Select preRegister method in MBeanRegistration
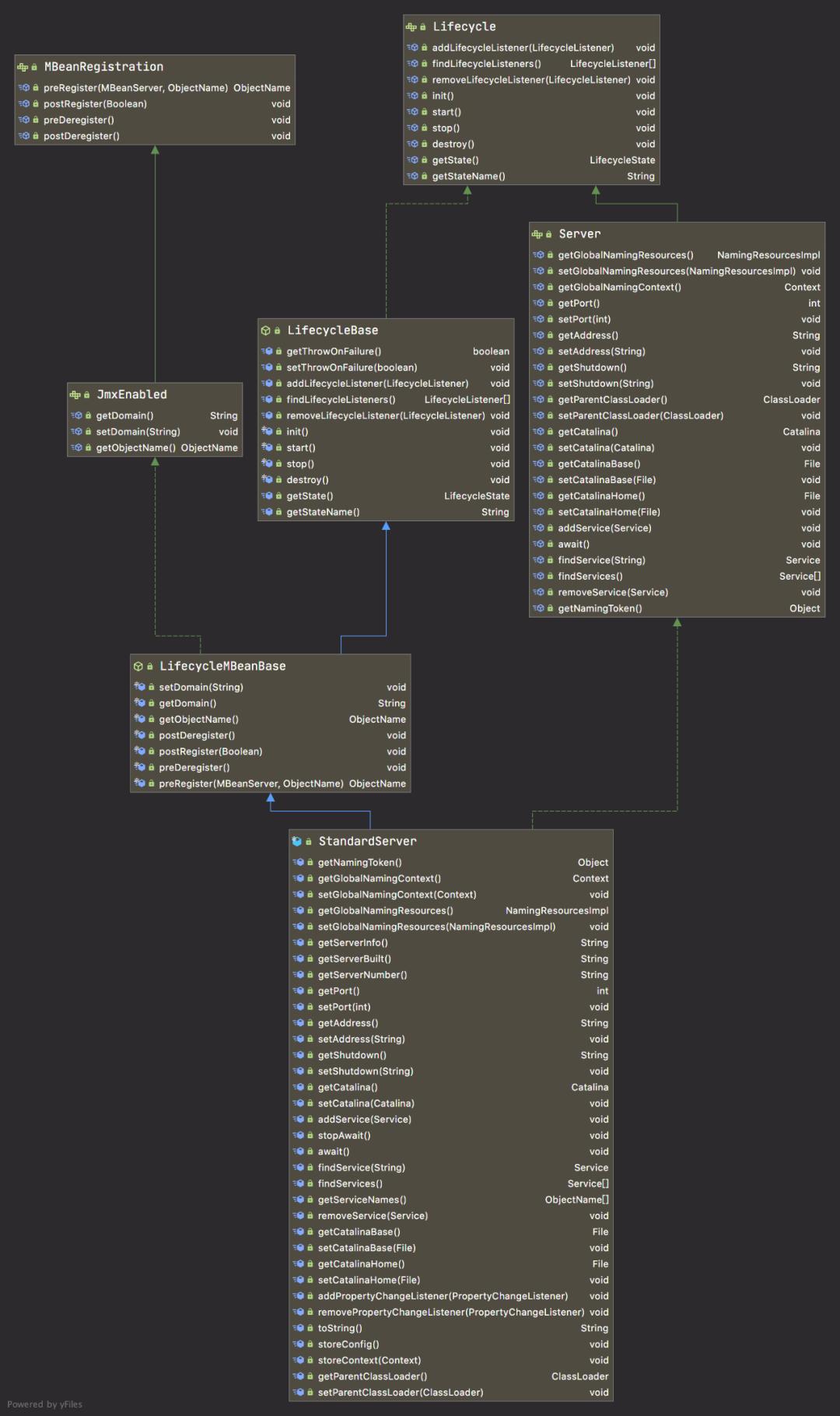This screenshot has width=840, height=1416. [135, 88]
